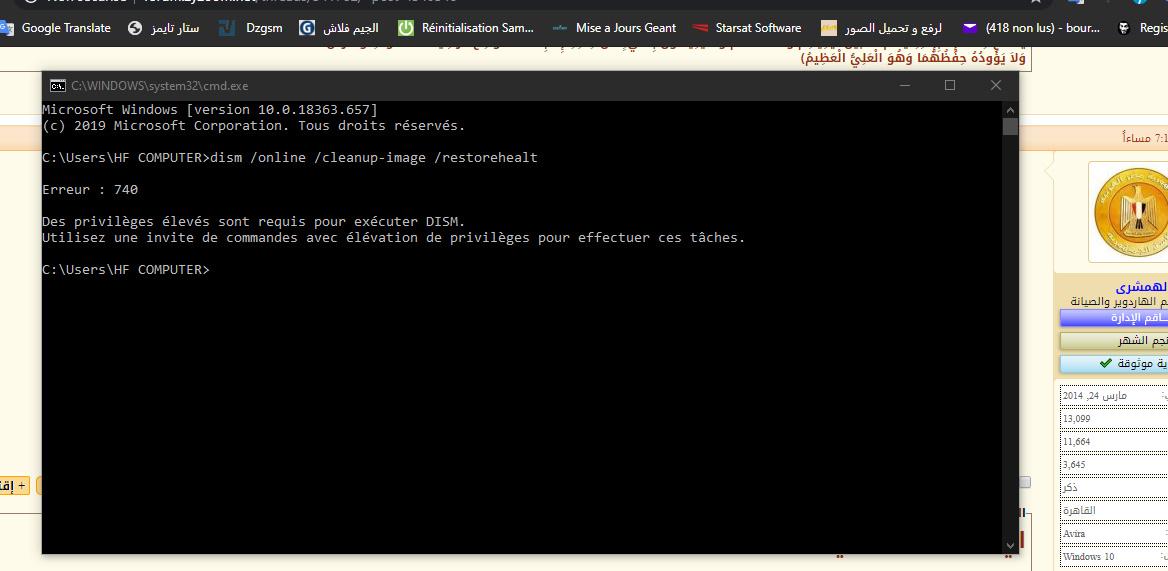Maximize the cmd.exe window
Image resolution: width=1168 pixels, height=571 pixels.
950,86
